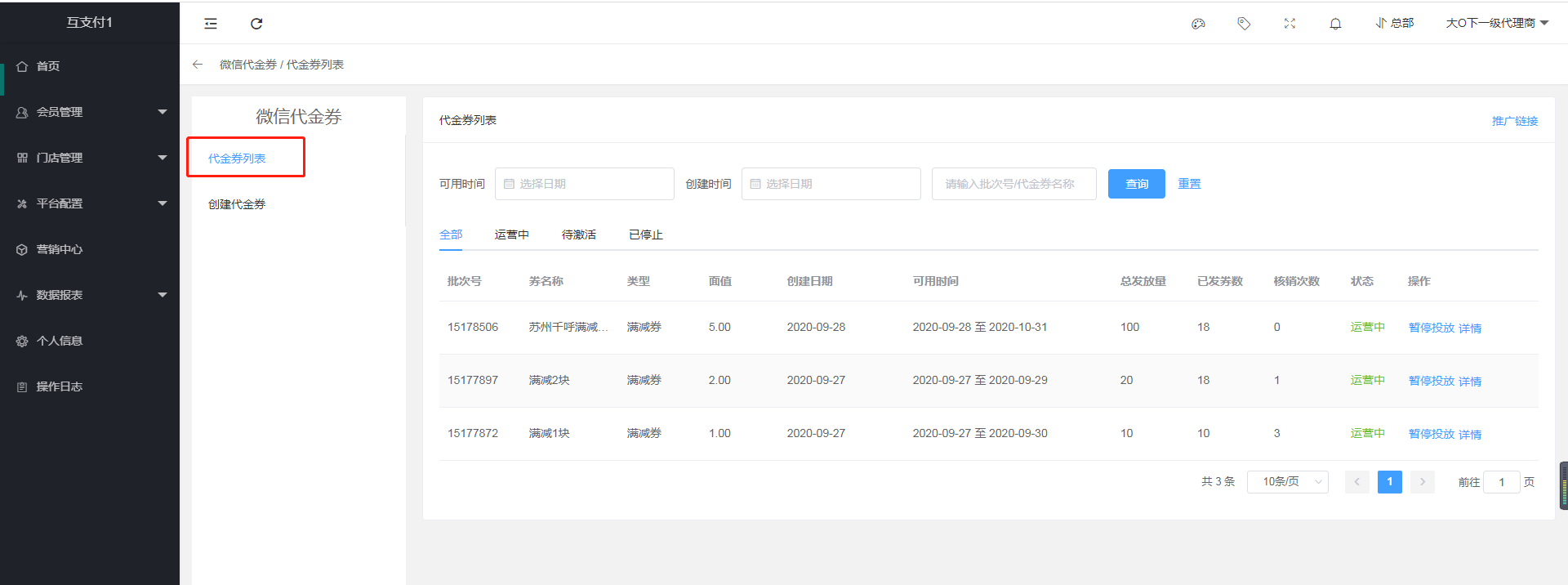This screenshot has width=1568, height=585.
Task: Click the 核销次数 column header
Action: (1297, 281)
